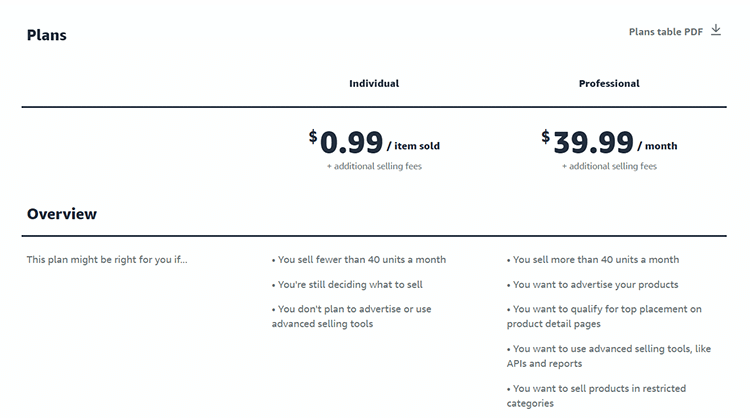Select the Individual plan column header

pos(374,84)
